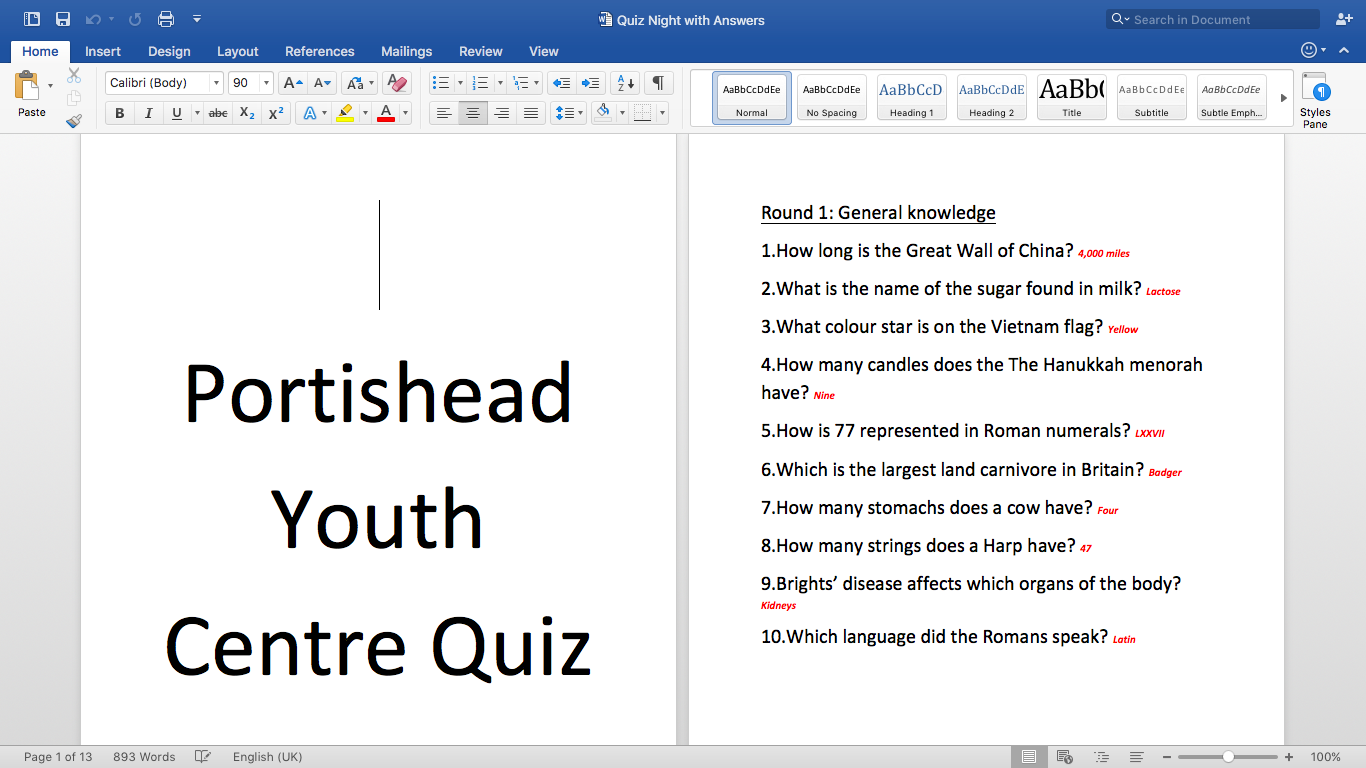Switch to the References tab
Image resolution: width=1366 pixels, height=768 pixels.
click(320, 51)
